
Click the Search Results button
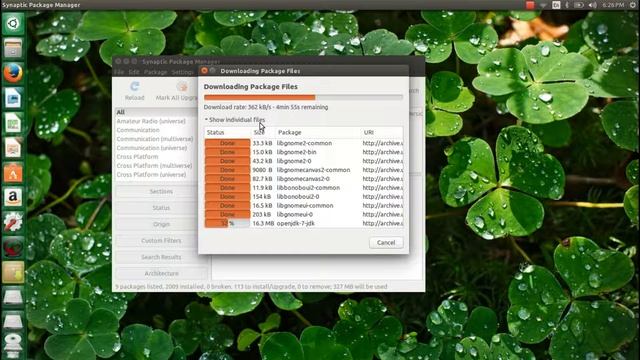161,257
